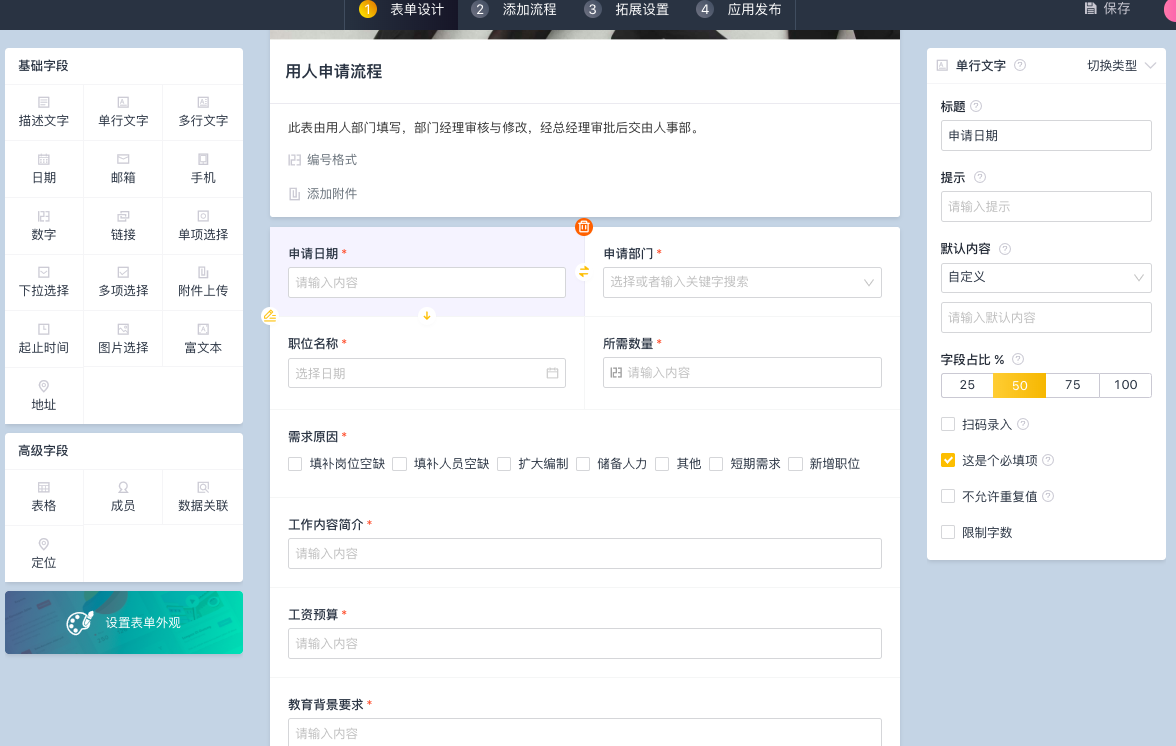1176x746 pixels.
Task: Click the swap field arrows icon
Action: click(584, 272)
